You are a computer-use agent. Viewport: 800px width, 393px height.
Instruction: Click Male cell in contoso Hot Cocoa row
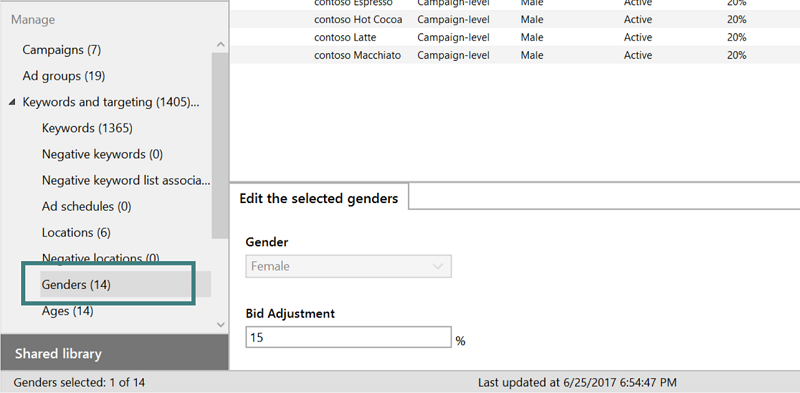[x=532, y=19]
